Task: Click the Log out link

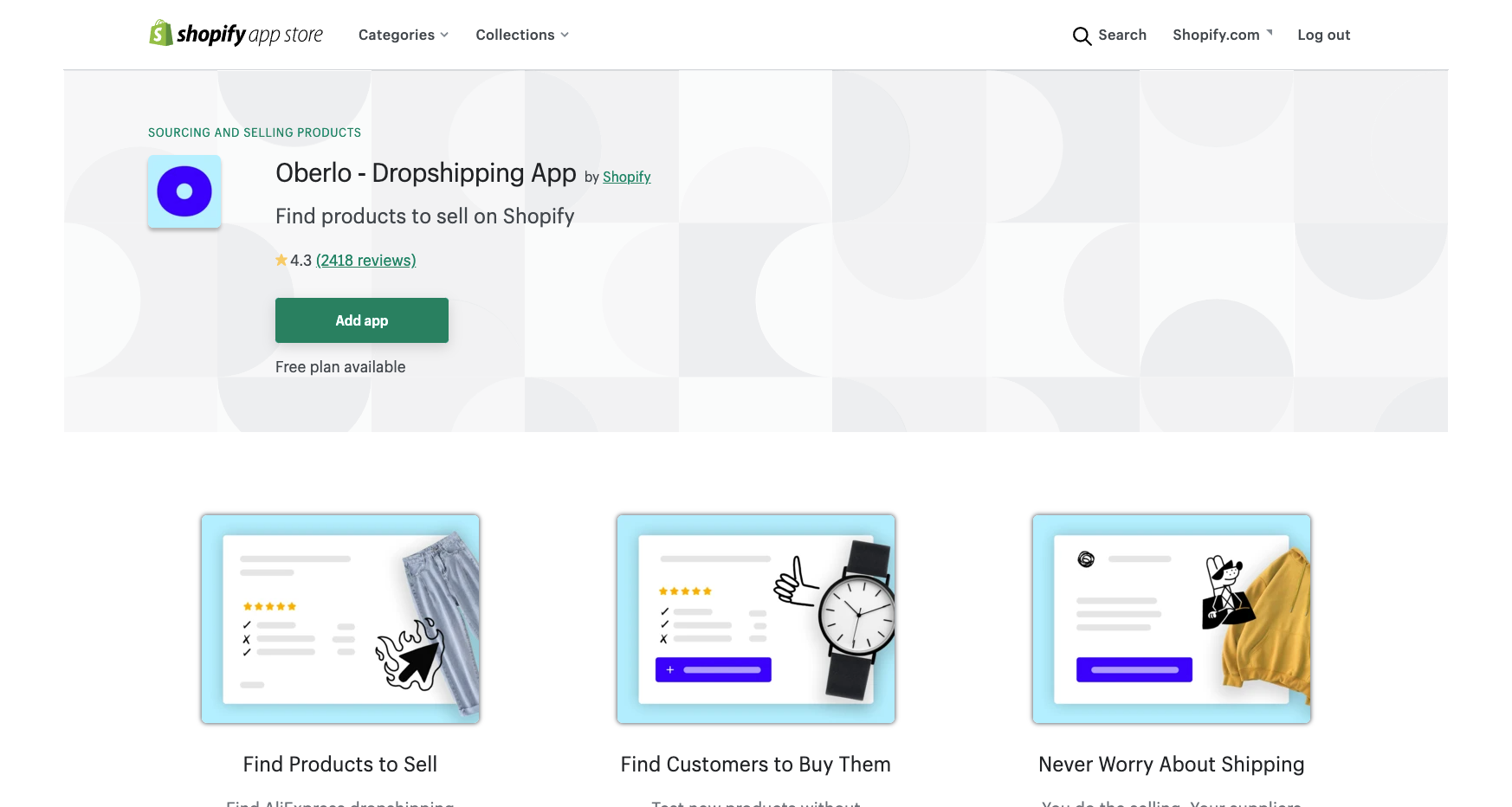Action: [1323, 35]
